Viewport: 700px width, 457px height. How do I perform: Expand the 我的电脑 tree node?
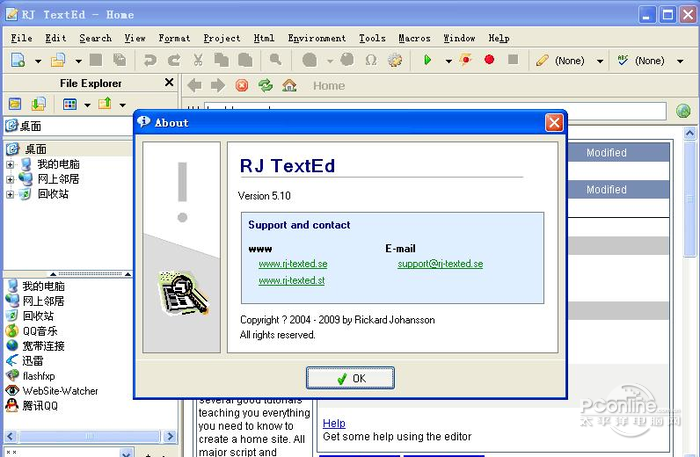[x=10, y=165]
